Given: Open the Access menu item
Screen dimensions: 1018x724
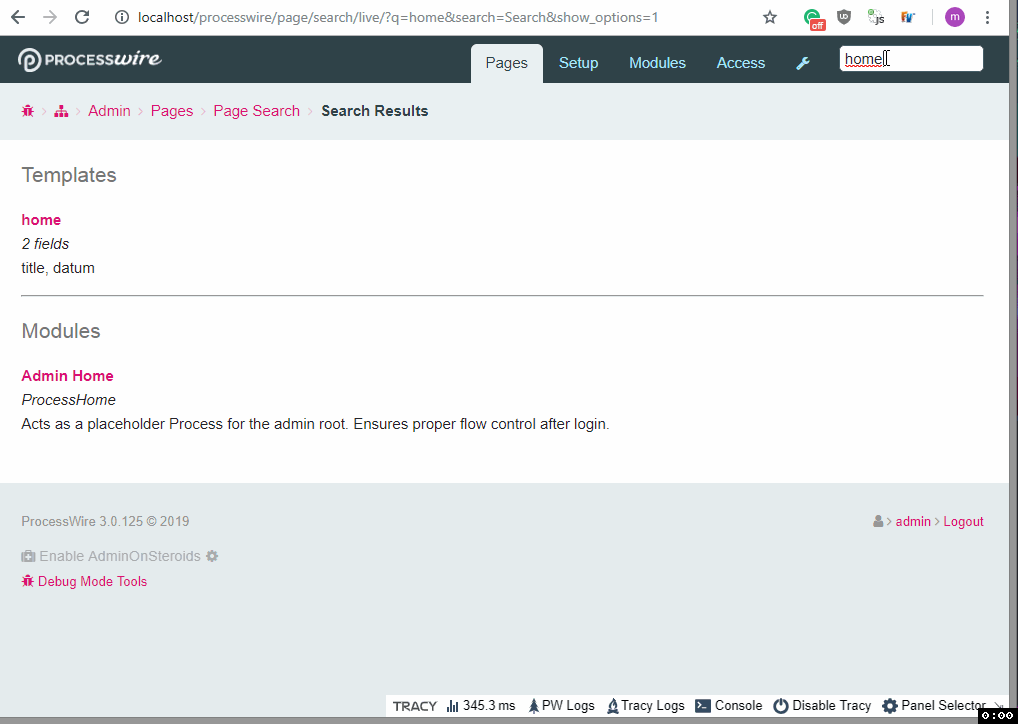Looking at the screenshot, I should pos(740,62).
